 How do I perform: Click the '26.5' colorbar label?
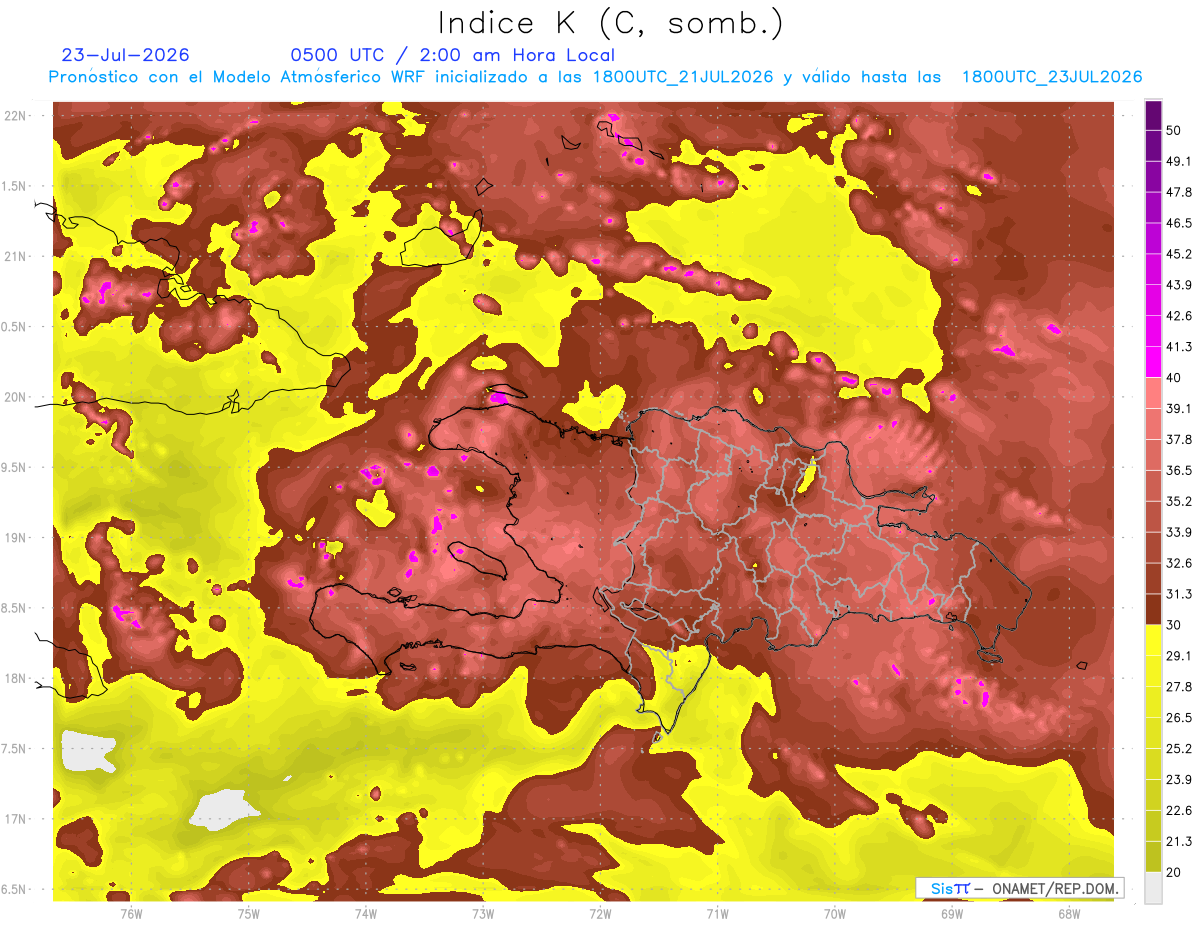pyautogui.click(x=1178, y=719)
